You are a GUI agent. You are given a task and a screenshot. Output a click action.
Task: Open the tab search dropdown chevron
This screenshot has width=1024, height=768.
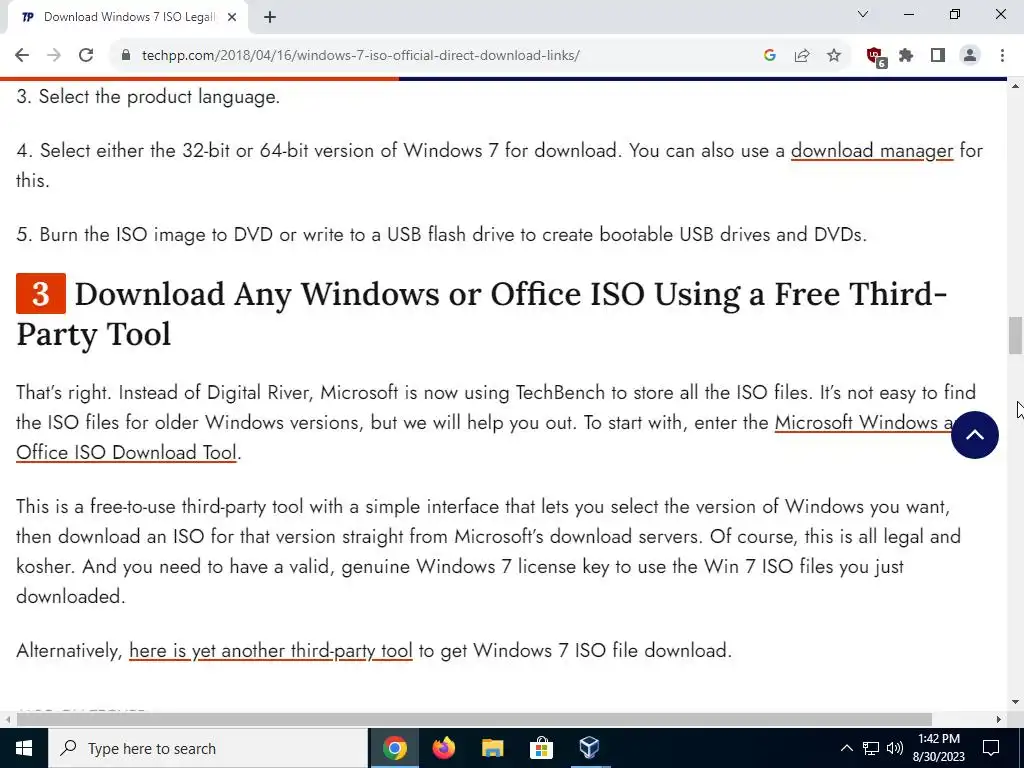(863, 14)
